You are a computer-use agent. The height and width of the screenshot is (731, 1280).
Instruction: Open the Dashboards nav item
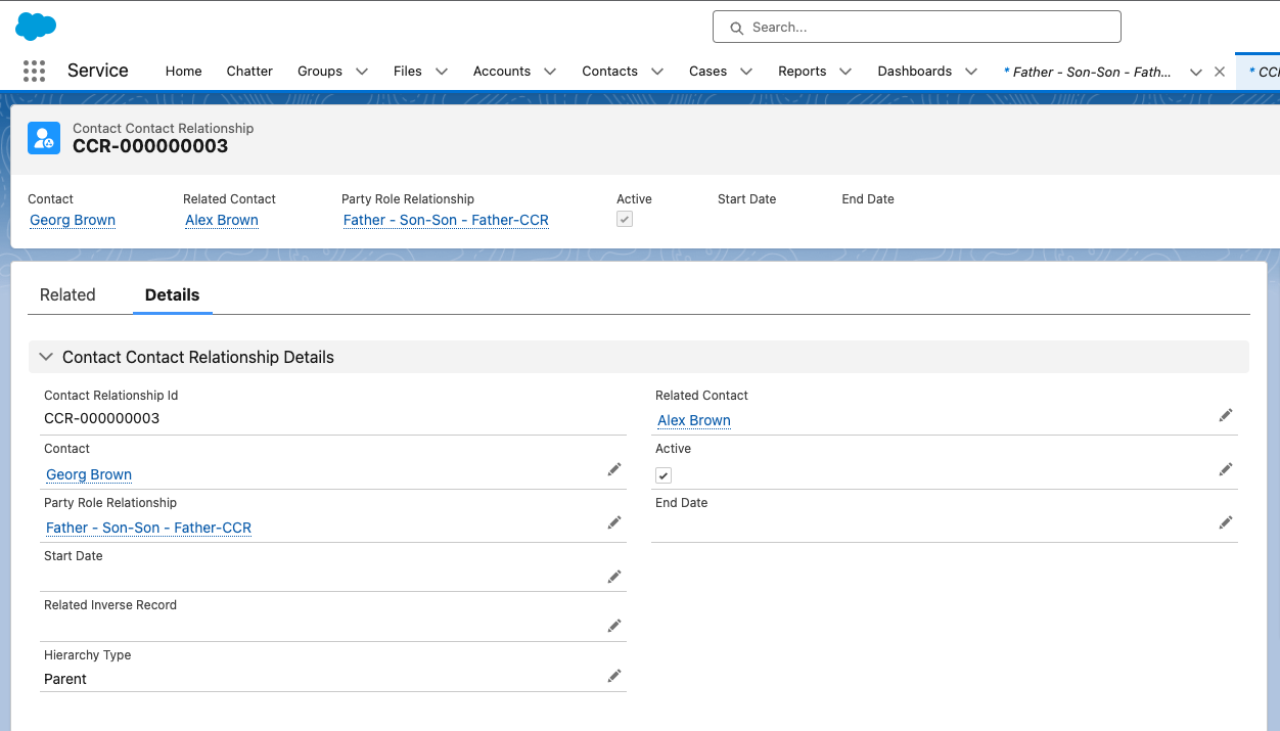pos(915,71)
